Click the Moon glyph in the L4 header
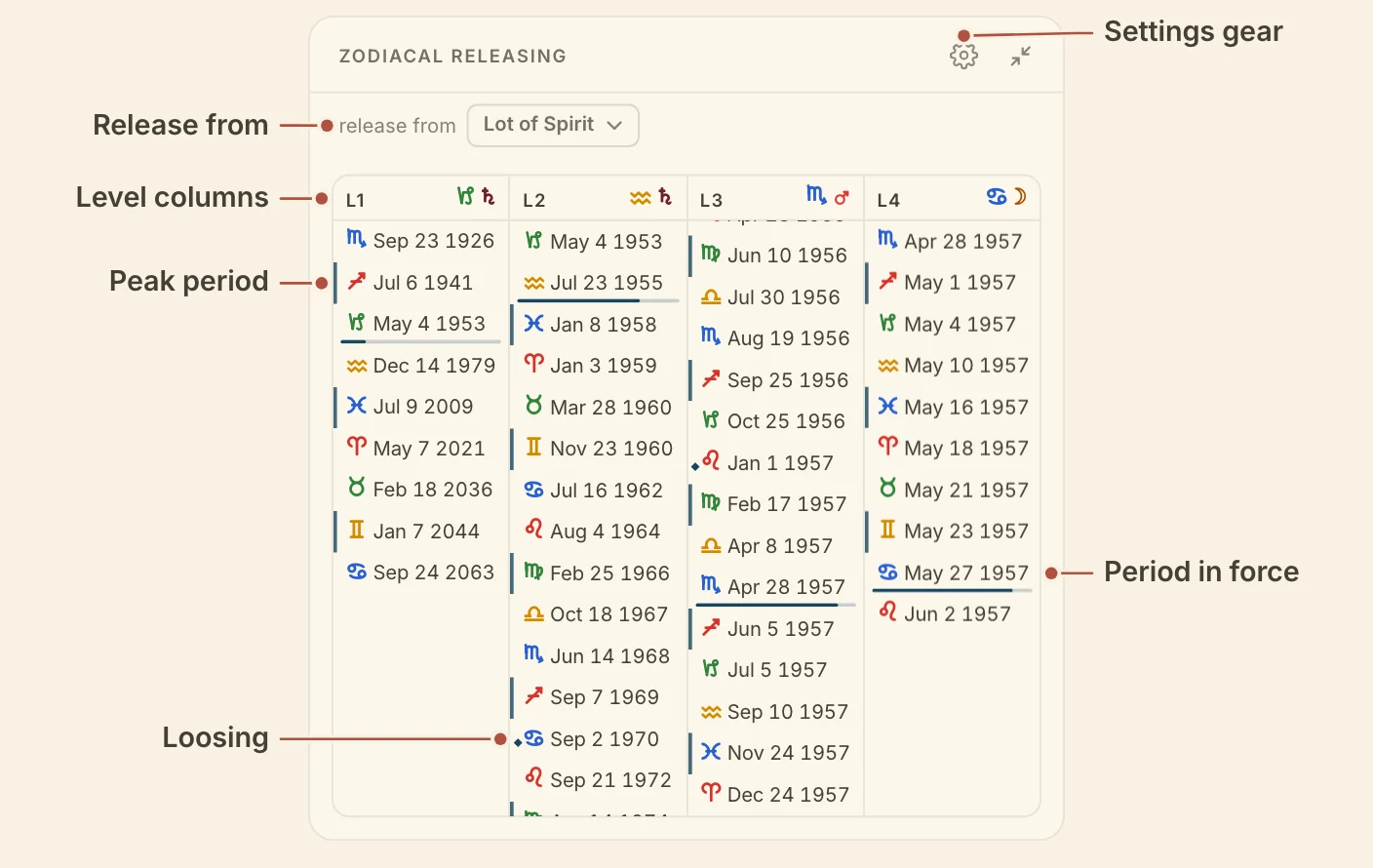The width and height of the screenshot is (1373, 868). click(1020, 197)
